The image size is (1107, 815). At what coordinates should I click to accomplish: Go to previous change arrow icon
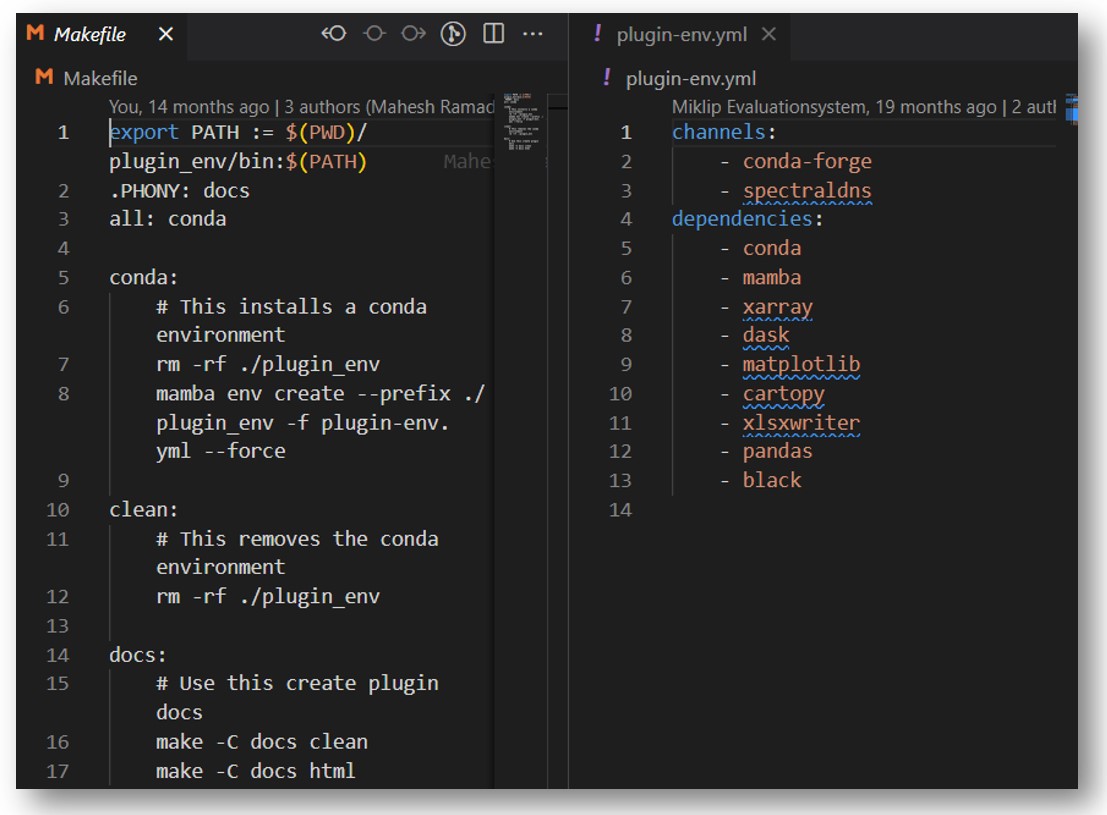pyautogui.click(x=333, y=34)
